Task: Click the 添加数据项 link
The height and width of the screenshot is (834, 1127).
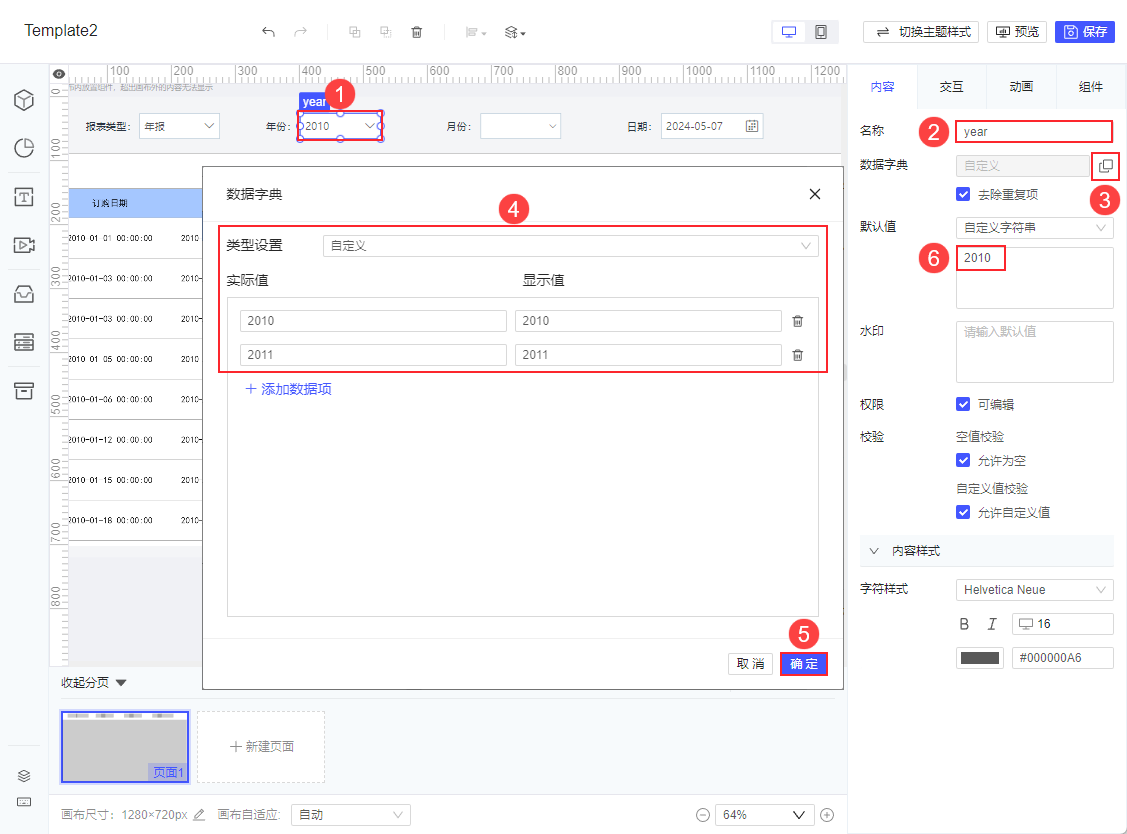Action: (x=288, y=389)
